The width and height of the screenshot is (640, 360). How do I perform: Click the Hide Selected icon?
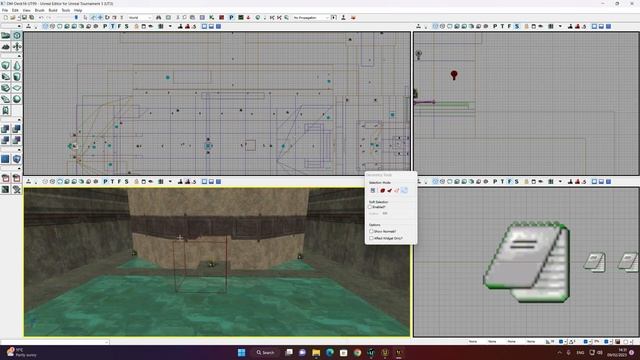pyautogui.click(x=17, y=178)
